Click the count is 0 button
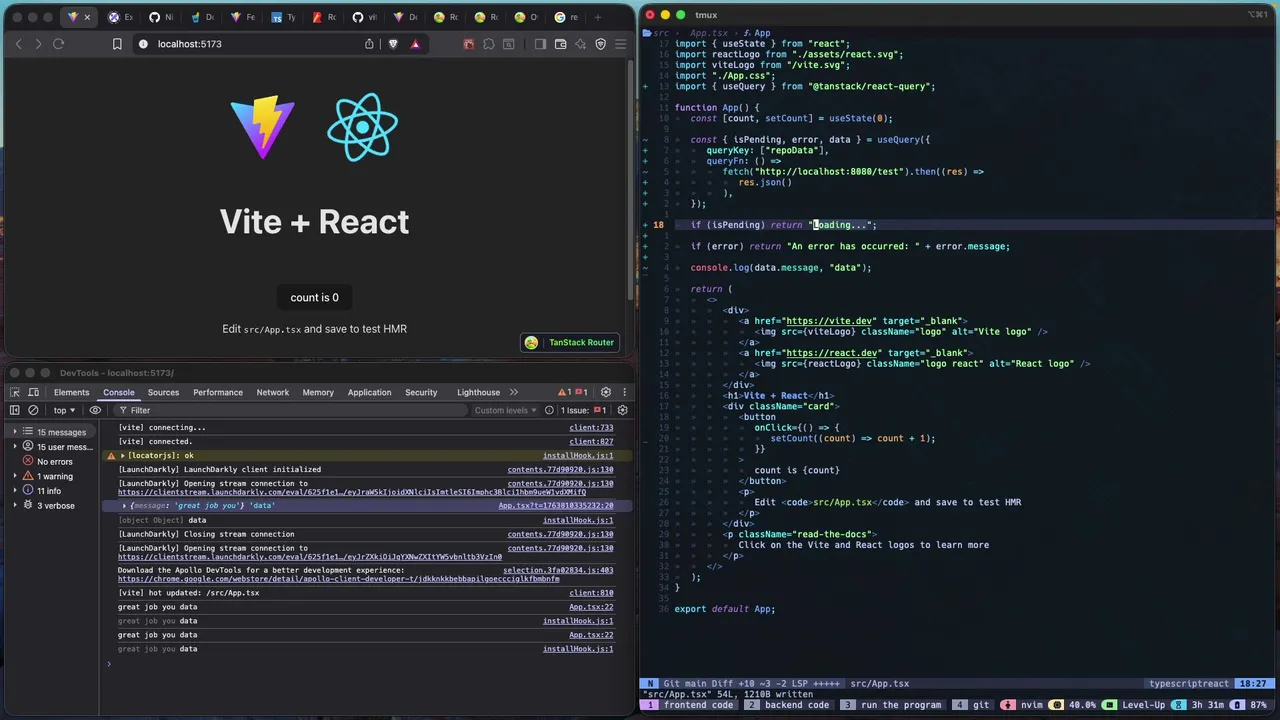The height and width of the screenshot is (720, 1280). (314, 297)
